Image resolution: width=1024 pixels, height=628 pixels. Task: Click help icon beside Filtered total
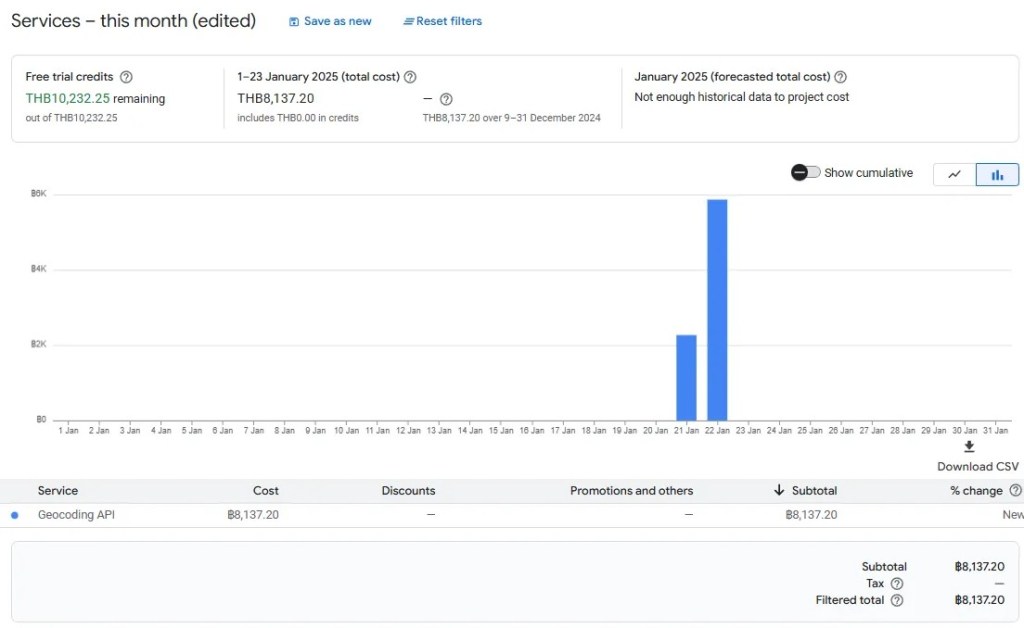point(897,601)
